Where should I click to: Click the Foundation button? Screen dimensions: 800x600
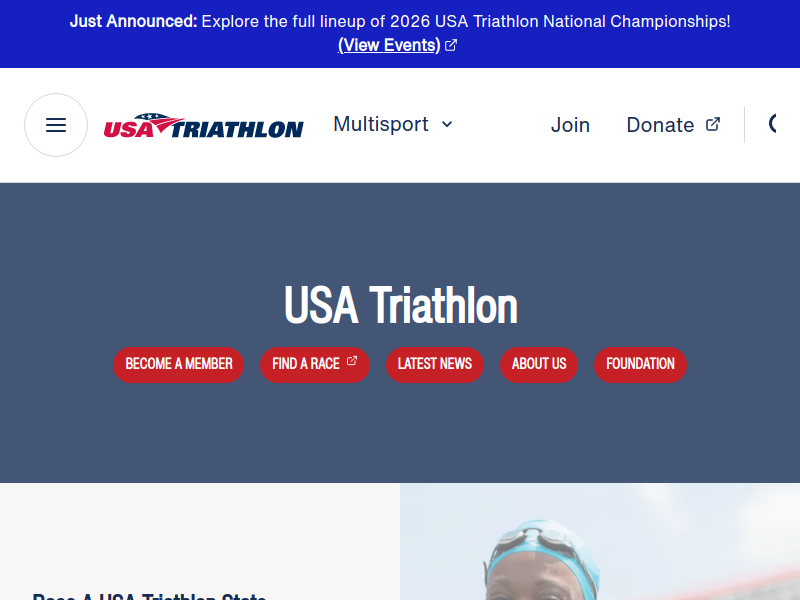tap(640, 364)
